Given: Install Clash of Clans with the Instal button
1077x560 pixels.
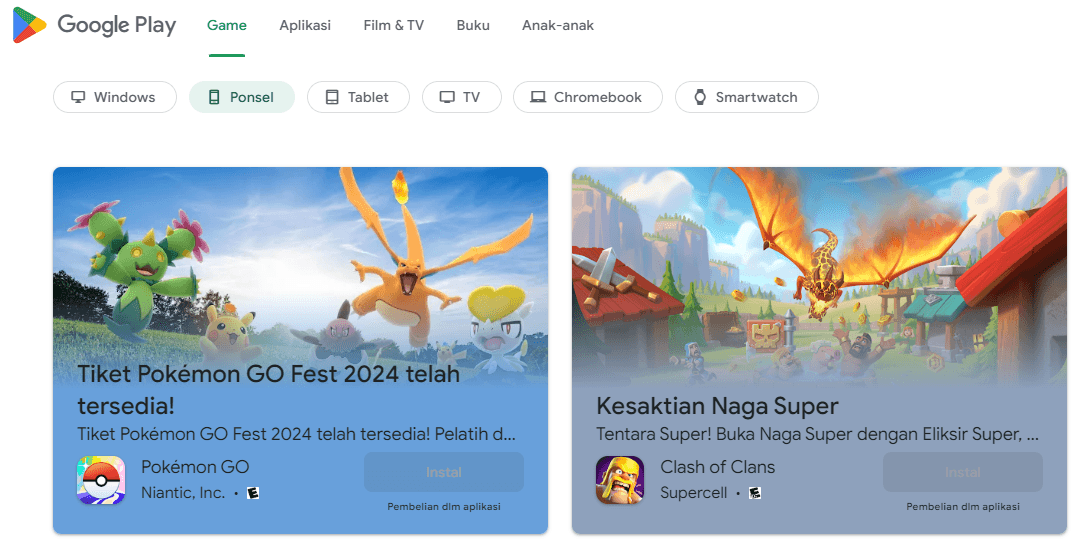Looking at the screenshot, I should 963,472.
